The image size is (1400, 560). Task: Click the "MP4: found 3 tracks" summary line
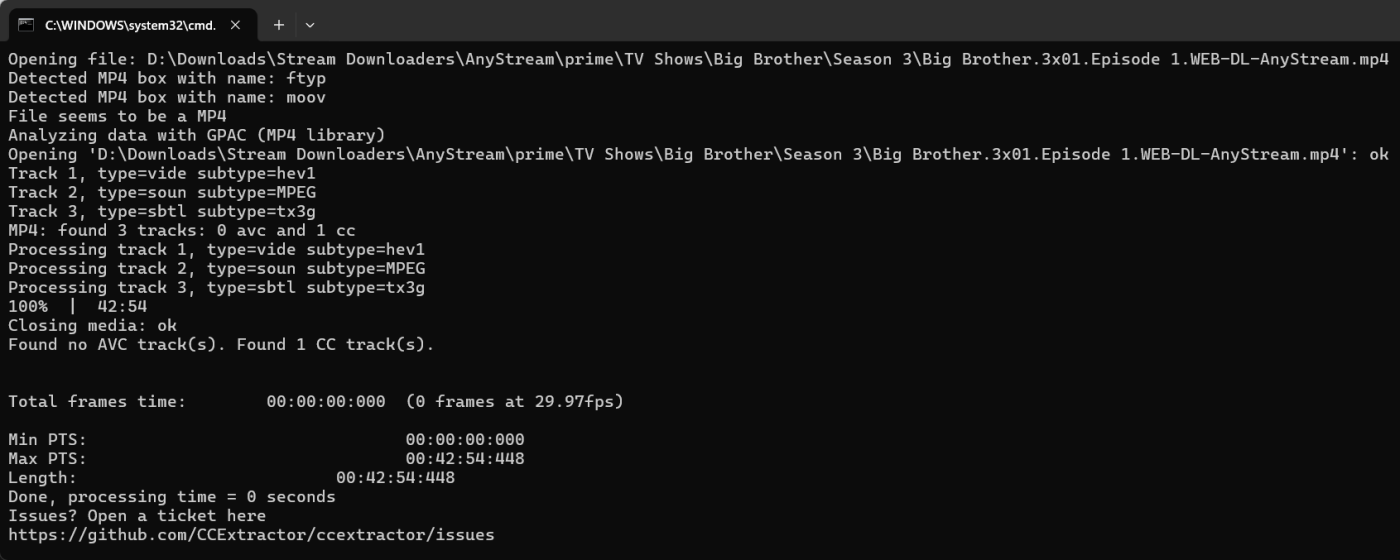(182, 230)
